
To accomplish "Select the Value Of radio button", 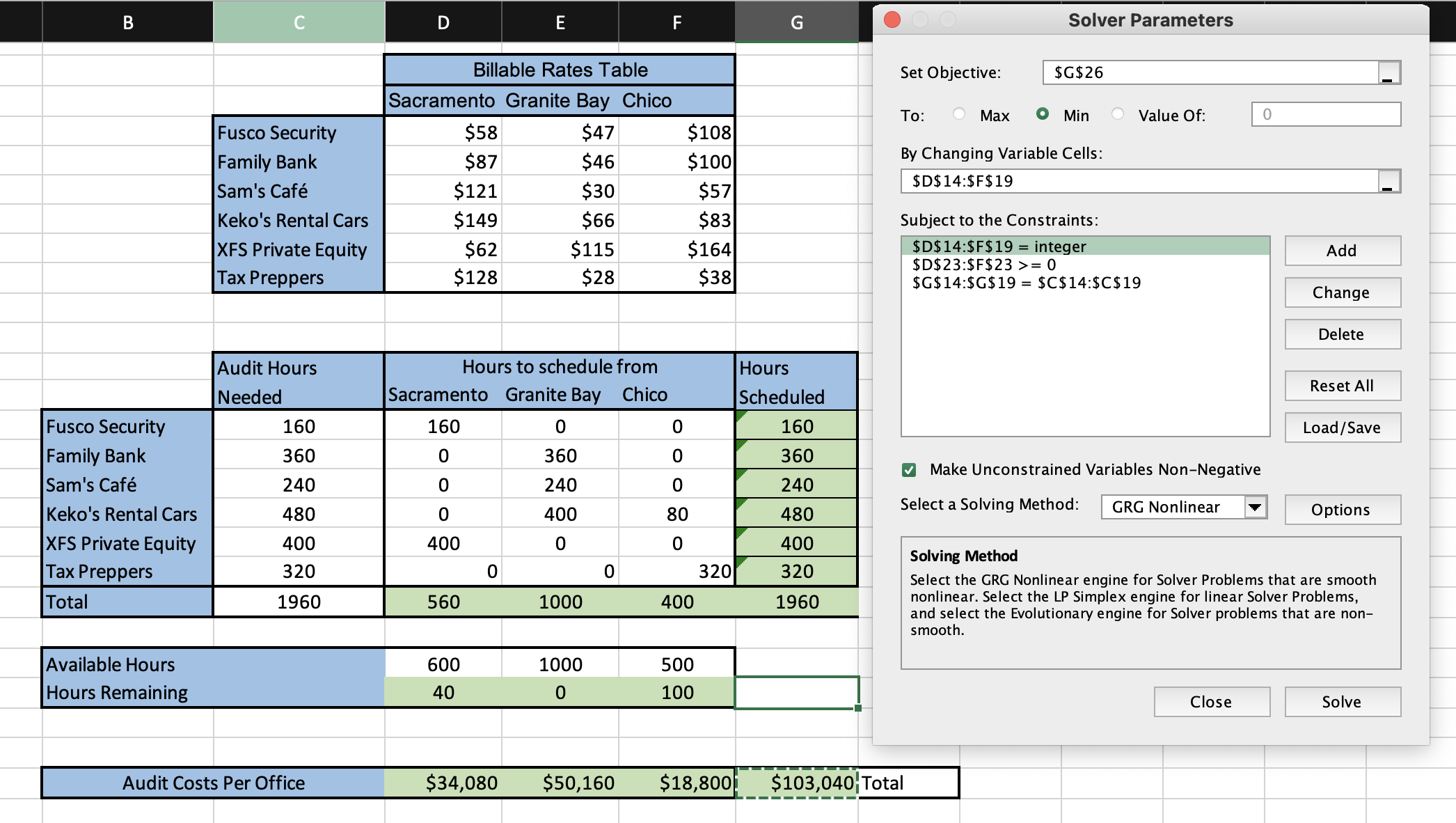I will pos(1118,114).
